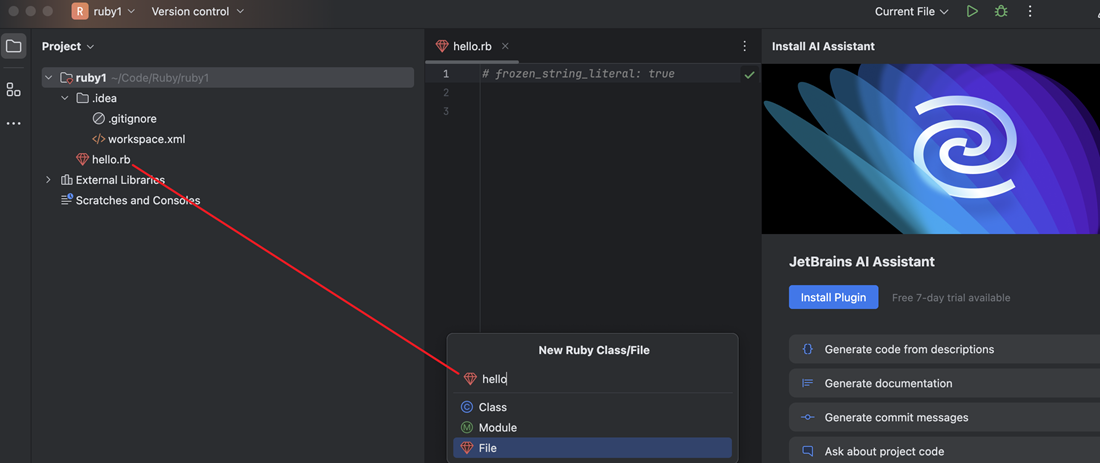Click the Debug bug icon
1100x463 pixels.
[x=1001, y=11]
